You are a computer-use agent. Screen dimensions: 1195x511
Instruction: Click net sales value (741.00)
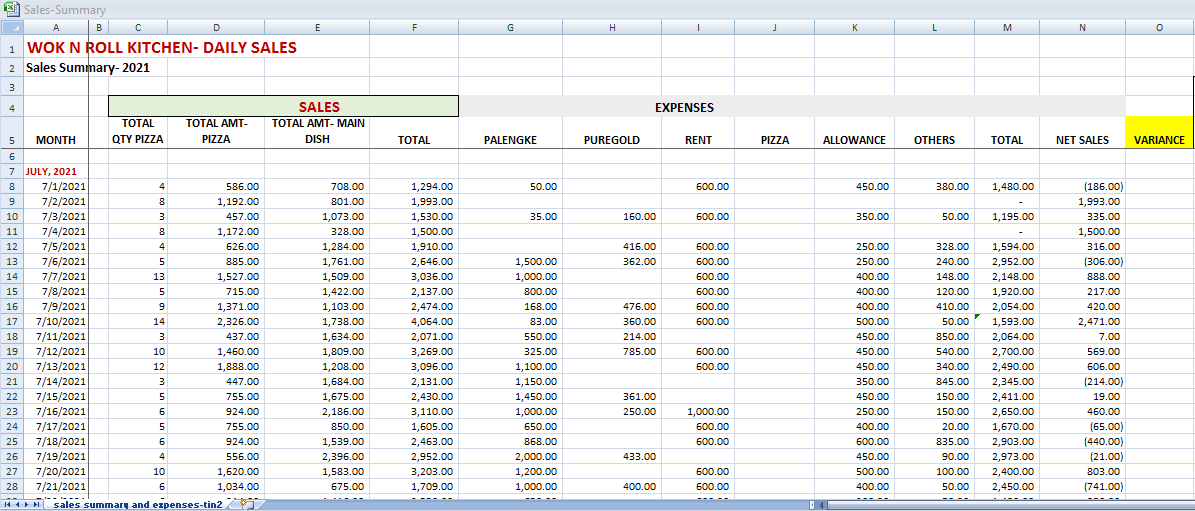pyautogui.click(x=1082, y=486)
